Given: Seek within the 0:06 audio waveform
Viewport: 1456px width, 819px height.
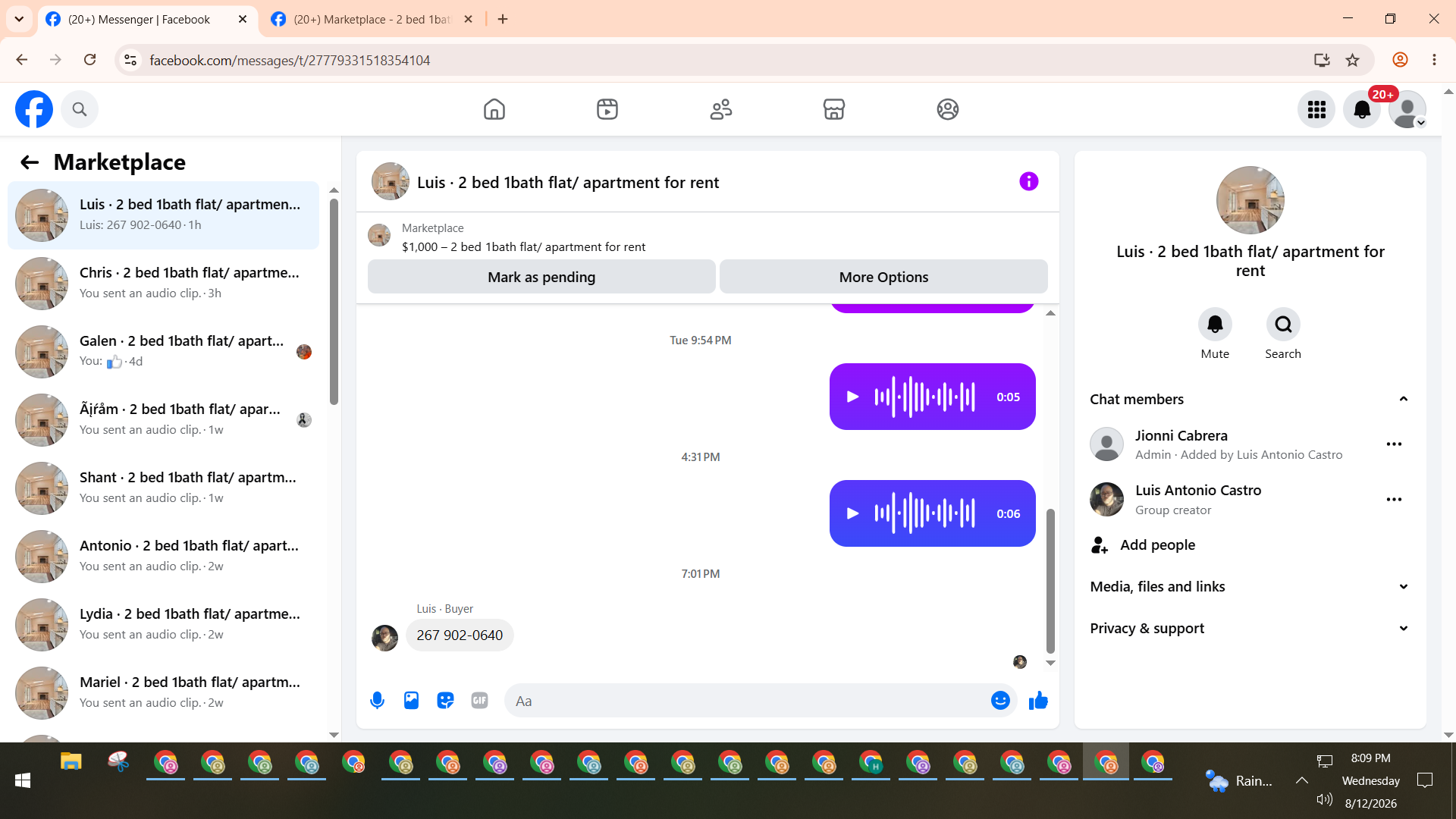Looking at the screenshot, I should pyautogui.click(x=924, y=513).
